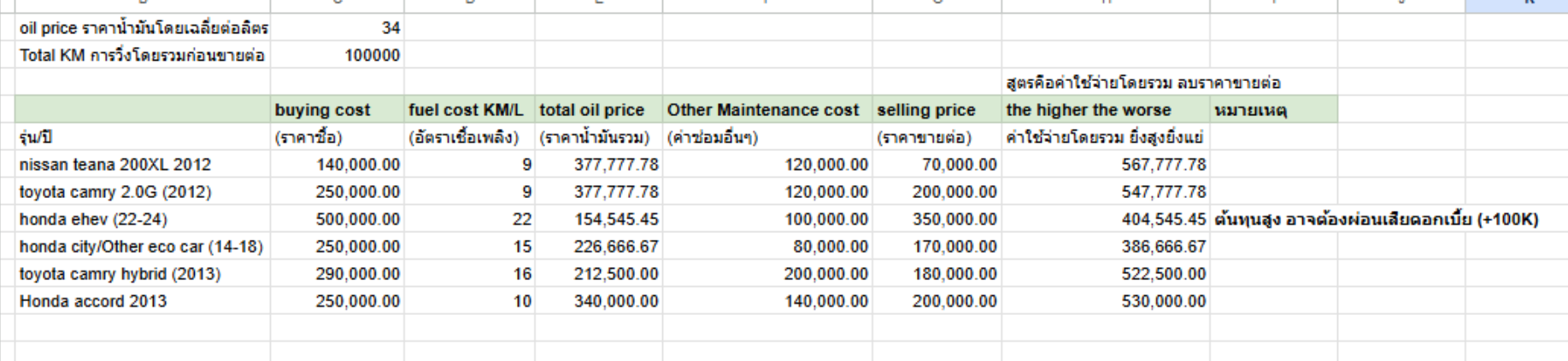This screenshot has width=1568, height=361.
Task: Select honda ehev buying cost 500,000.00
Action: coord(338,219)
